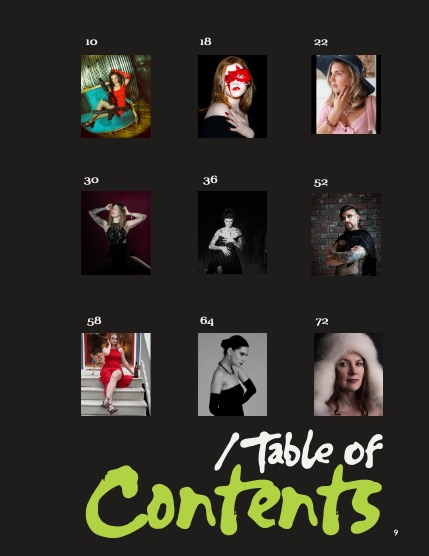Click page number 22 label
Viewport: 429px width, 556px height.
[321, 42]
